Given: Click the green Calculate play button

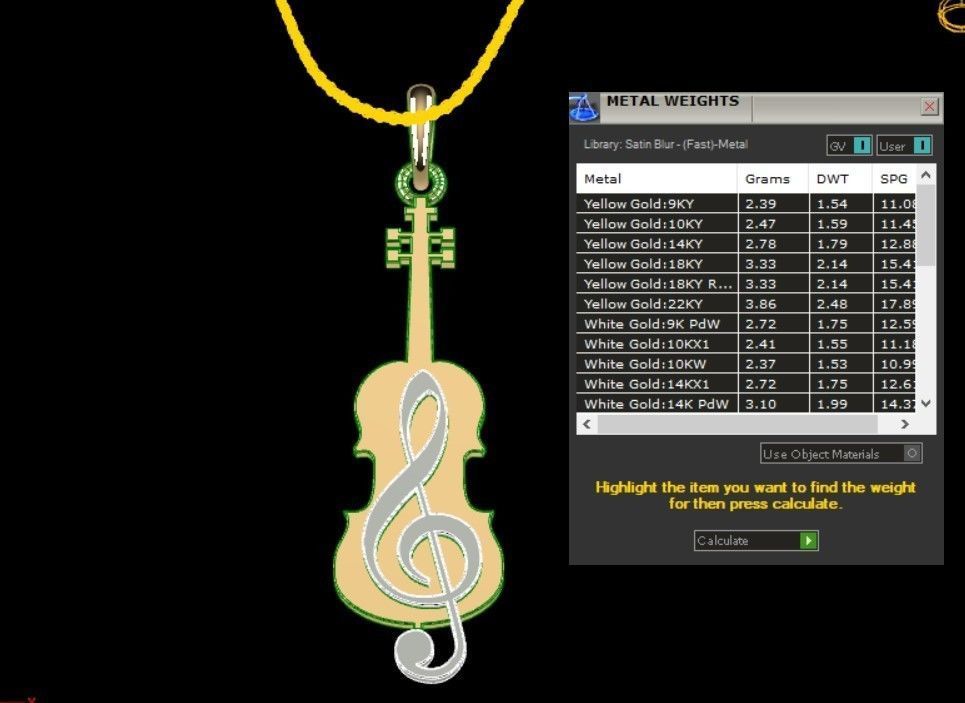Looking at the screenshot, I should (x=808, y=540).
